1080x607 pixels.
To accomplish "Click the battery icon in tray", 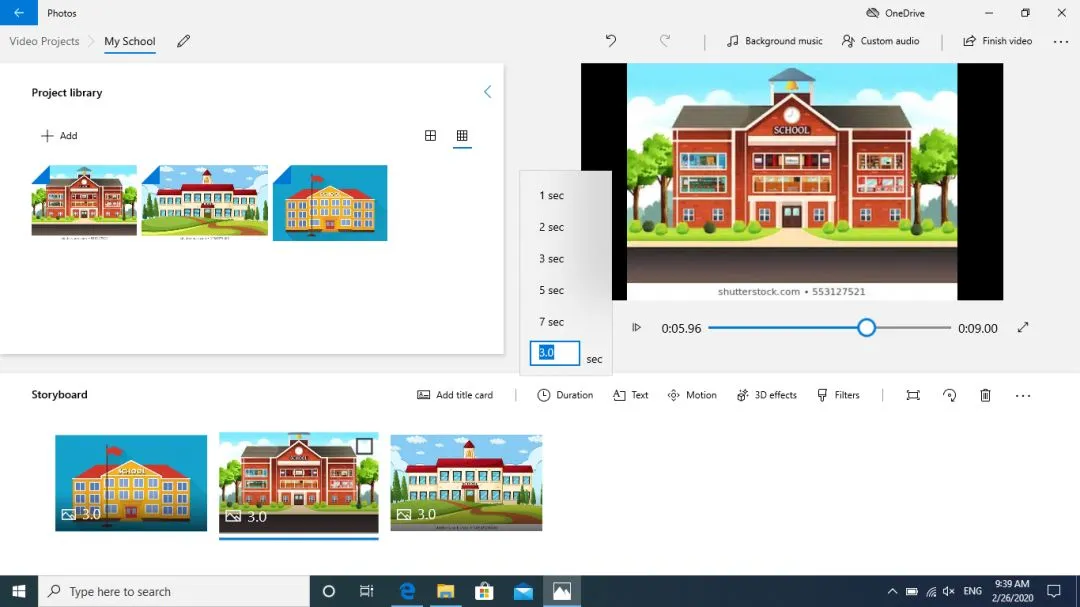I will 911,591.
